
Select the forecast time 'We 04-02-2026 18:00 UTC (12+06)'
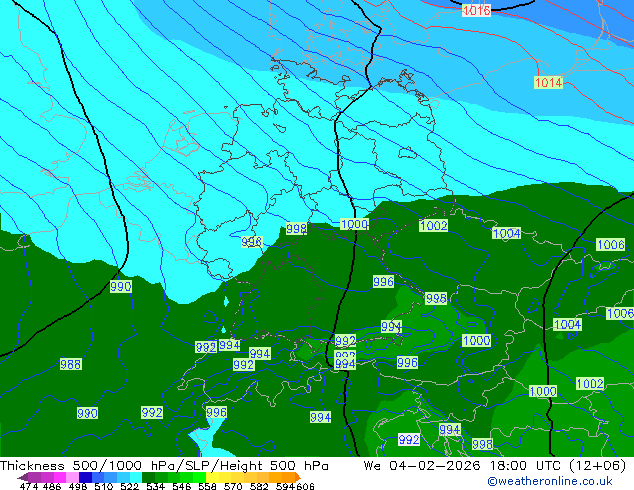click(495, 466)
